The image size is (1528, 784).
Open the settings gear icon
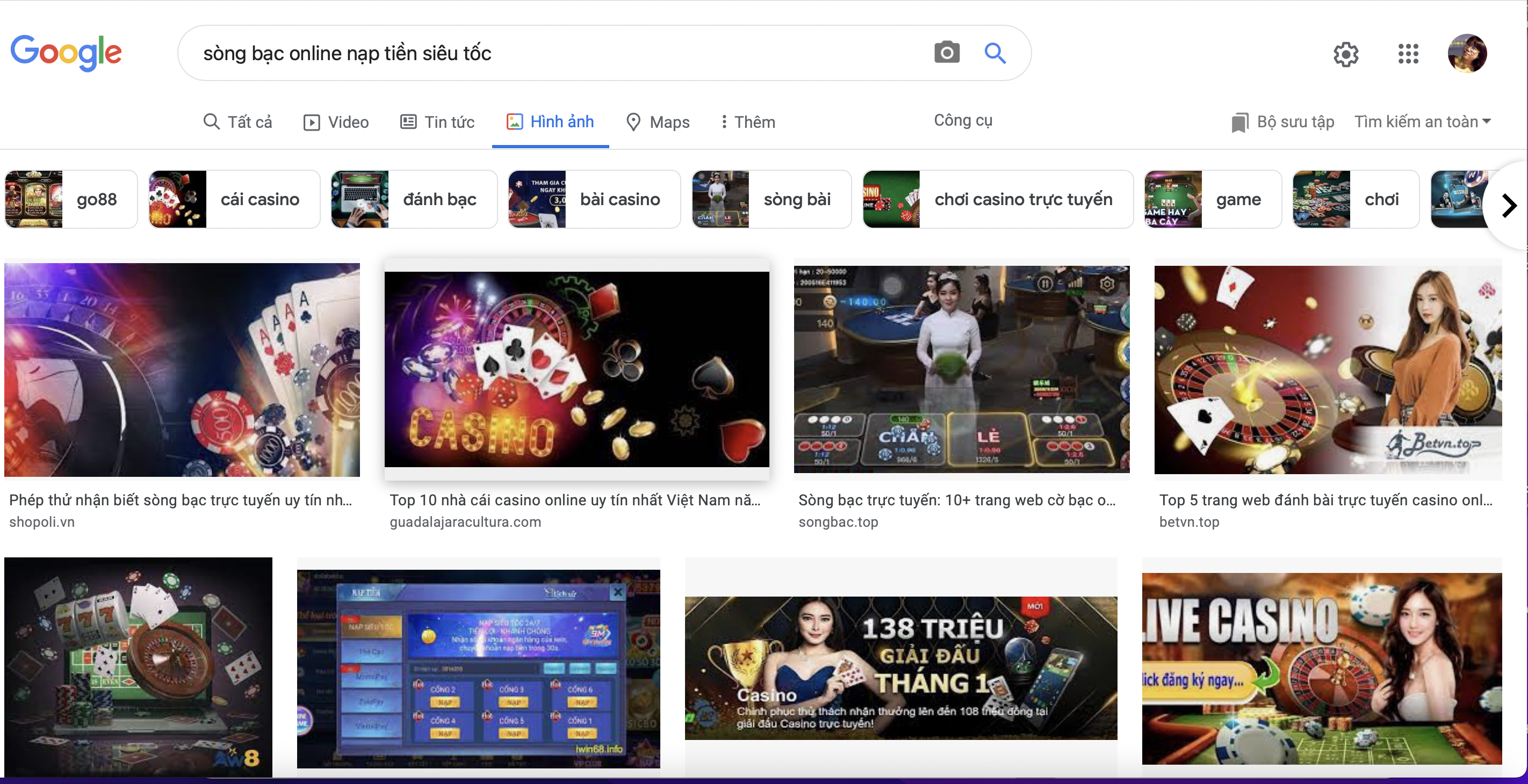click(x=1346, y=55)
